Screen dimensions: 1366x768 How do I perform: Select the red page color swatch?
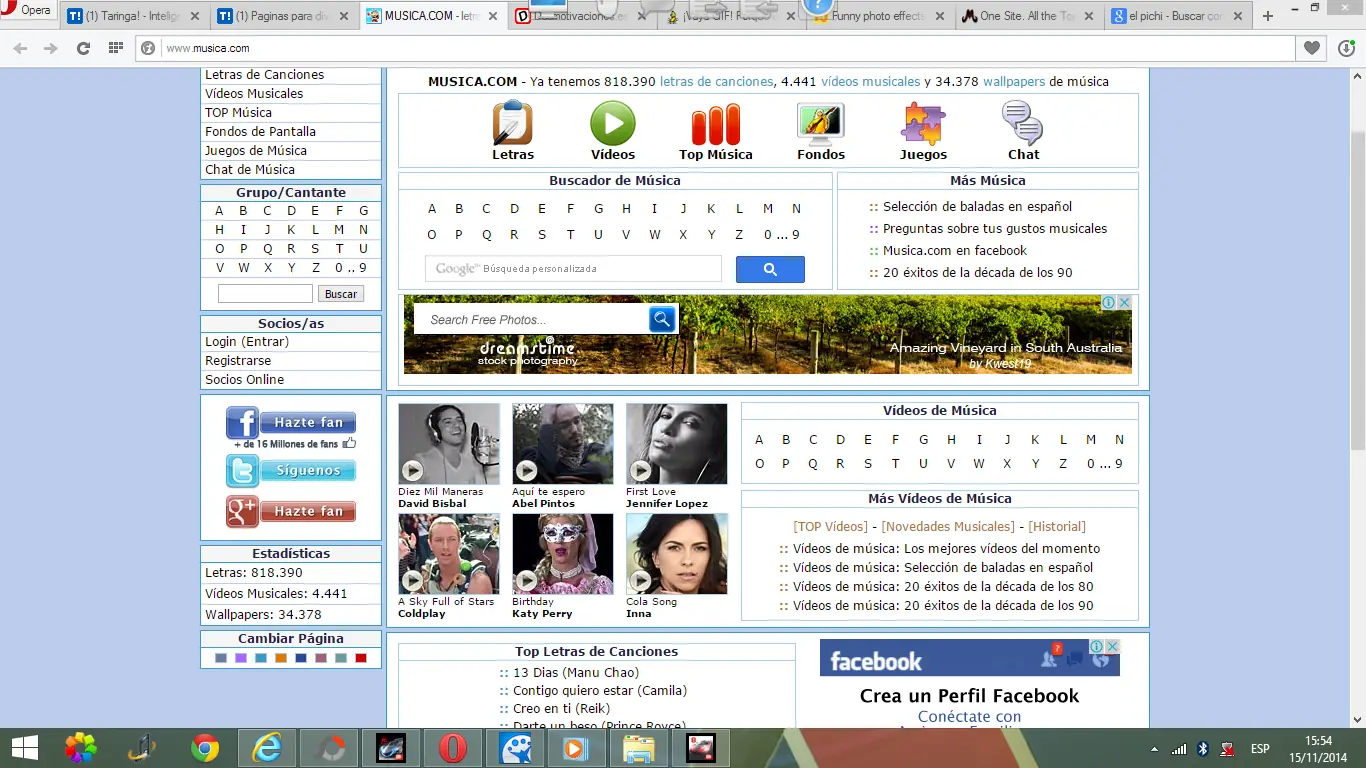point(361,658)
